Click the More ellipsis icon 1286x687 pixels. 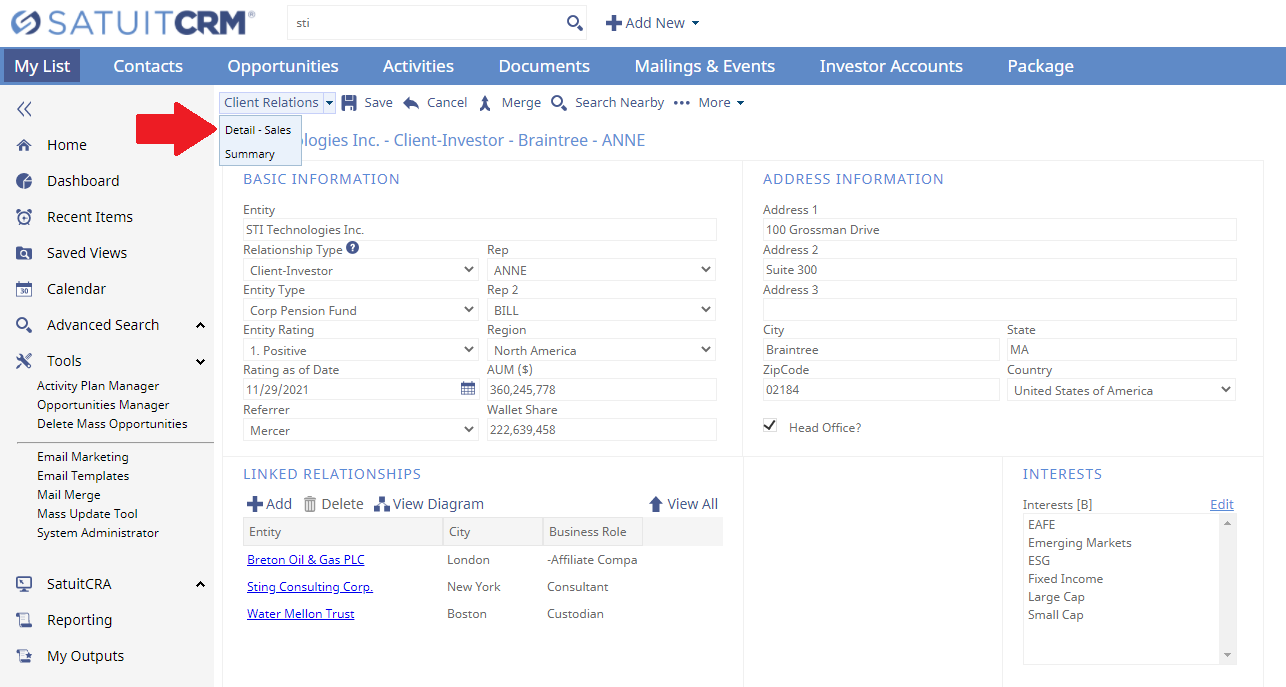click(x=682, y=102)
